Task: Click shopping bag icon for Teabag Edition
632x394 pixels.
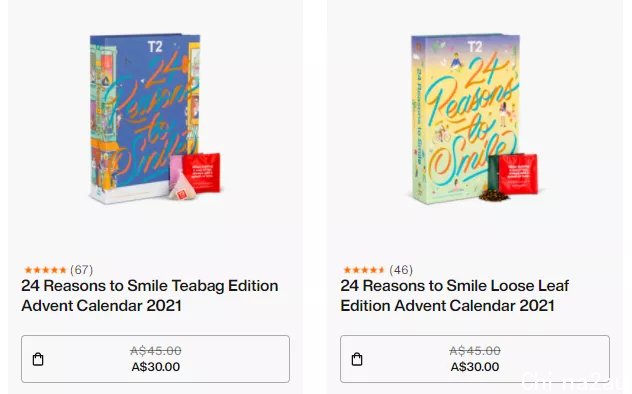Action: (38, 359)
